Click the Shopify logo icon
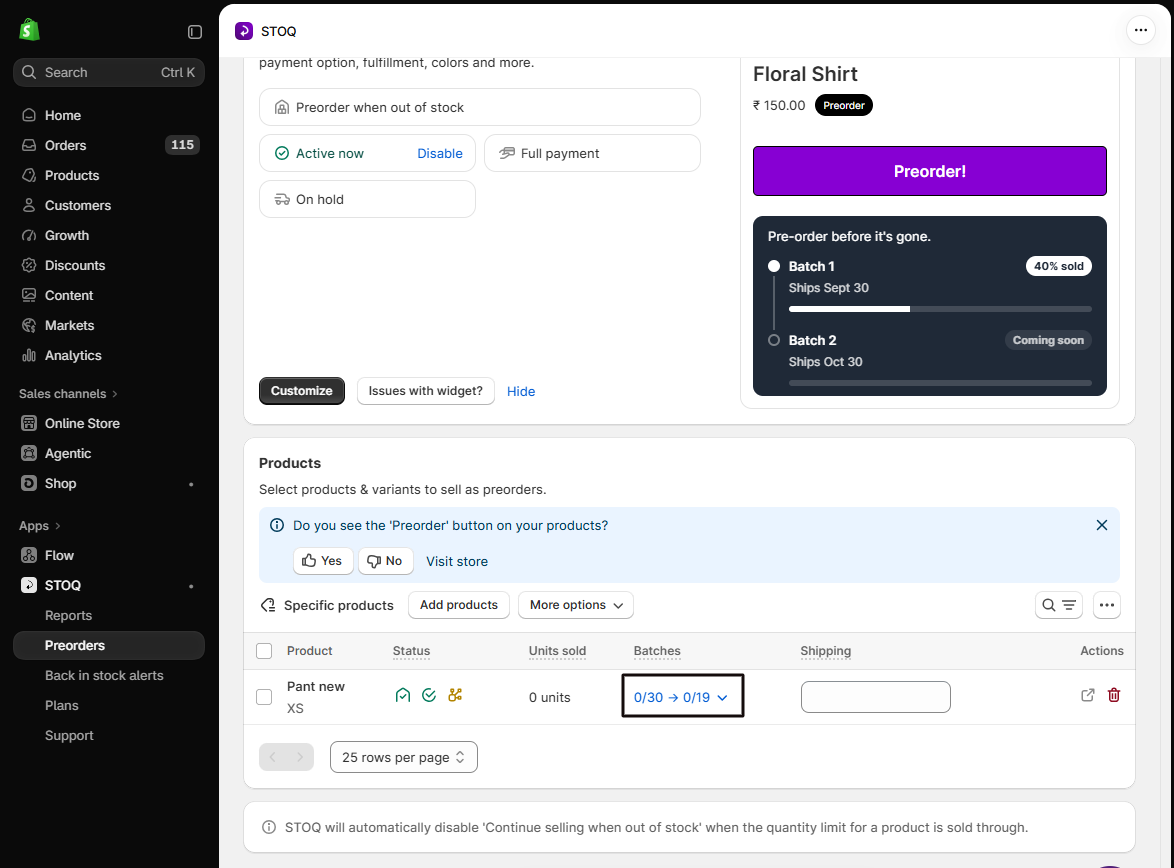1174x868 pixels. 29,30
